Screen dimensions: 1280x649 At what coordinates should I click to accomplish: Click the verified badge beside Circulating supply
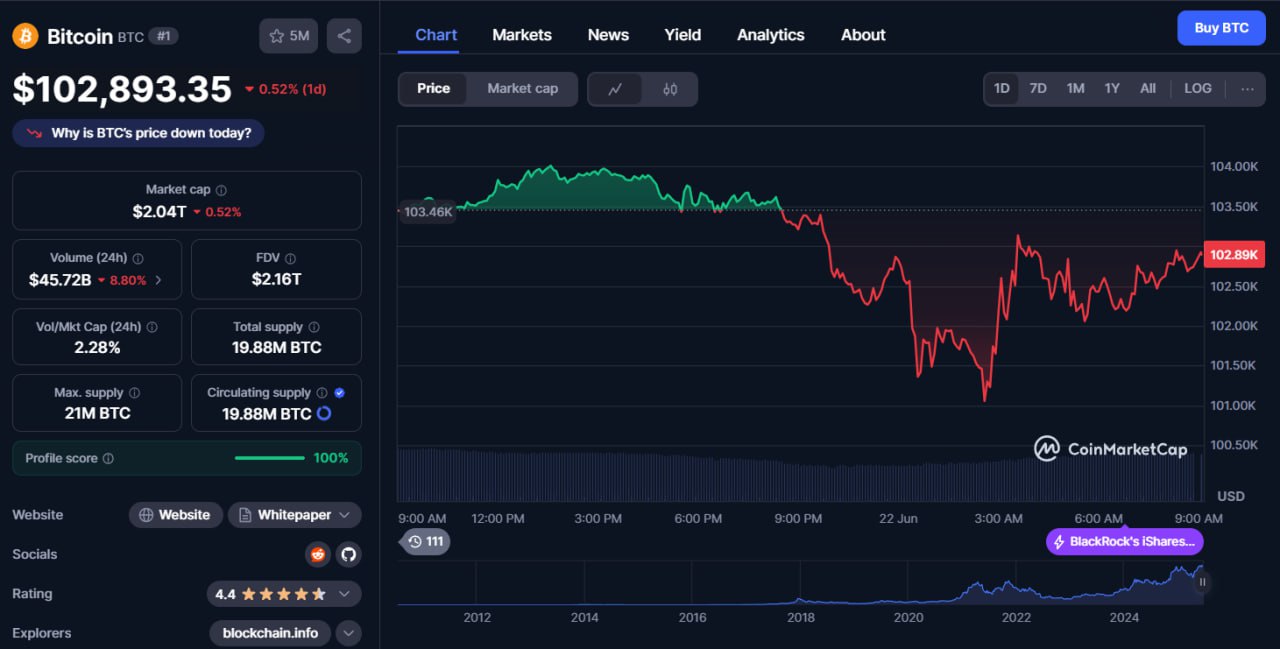339,393
